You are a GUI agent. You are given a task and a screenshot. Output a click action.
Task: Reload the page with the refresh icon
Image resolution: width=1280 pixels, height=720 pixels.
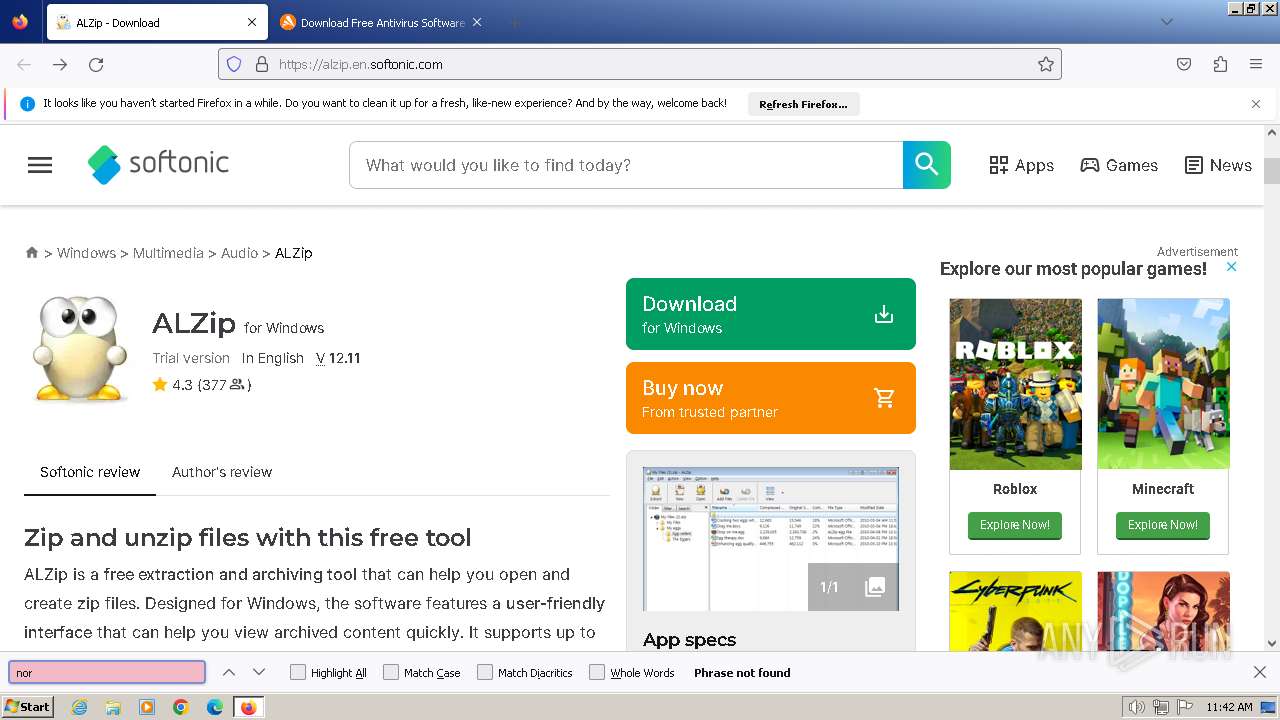pos(96,64)
